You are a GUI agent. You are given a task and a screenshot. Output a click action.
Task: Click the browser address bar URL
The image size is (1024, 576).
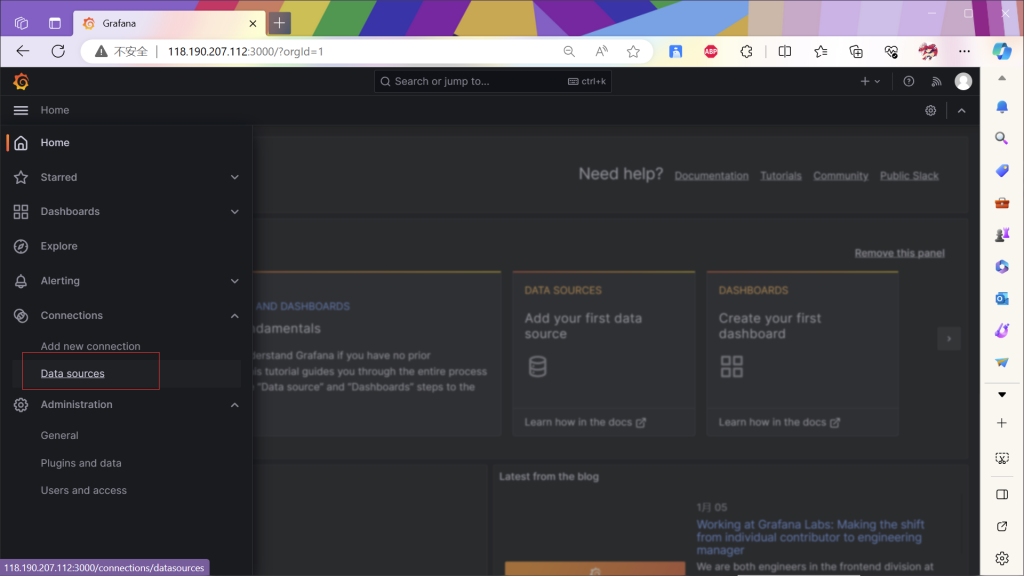246,52
